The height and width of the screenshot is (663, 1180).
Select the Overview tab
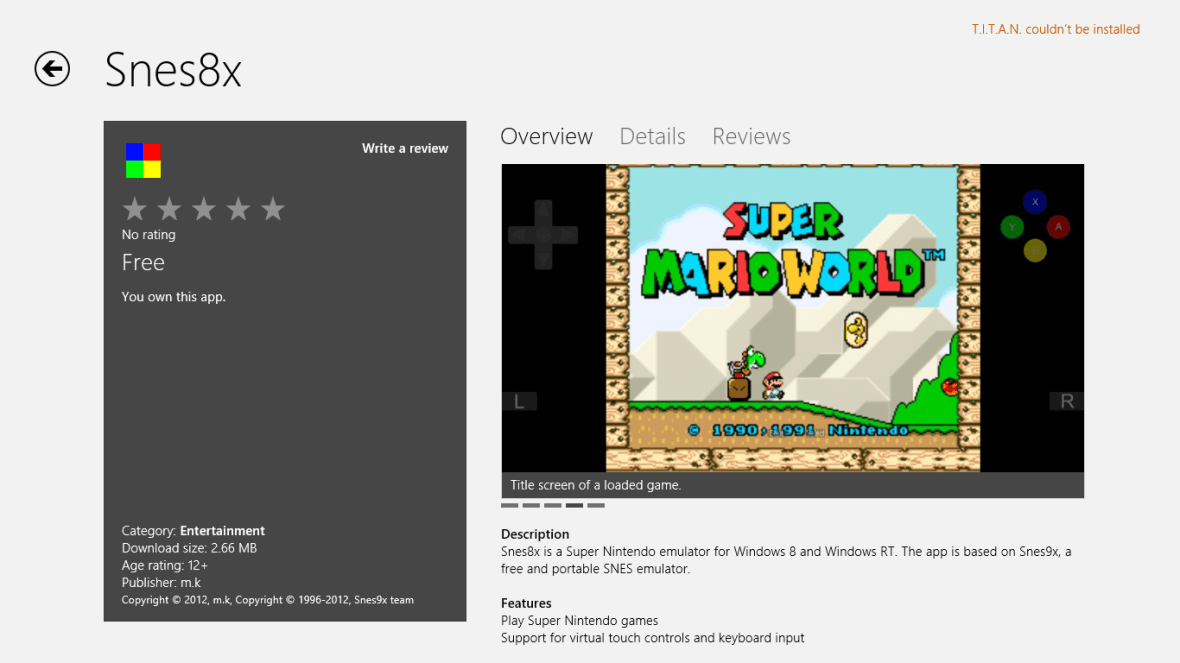(x=546, y=136)
